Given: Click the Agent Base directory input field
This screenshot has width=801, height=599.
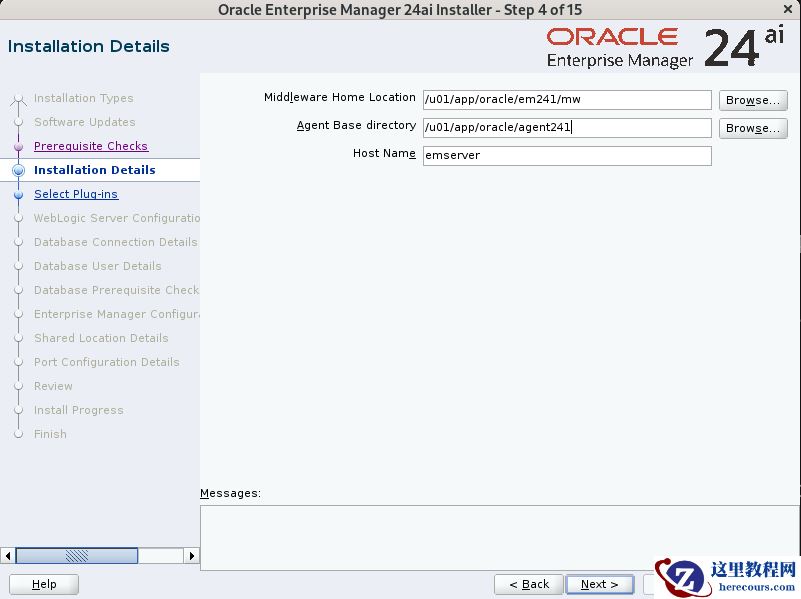Looking at the screenshot, I should (567, 128).
